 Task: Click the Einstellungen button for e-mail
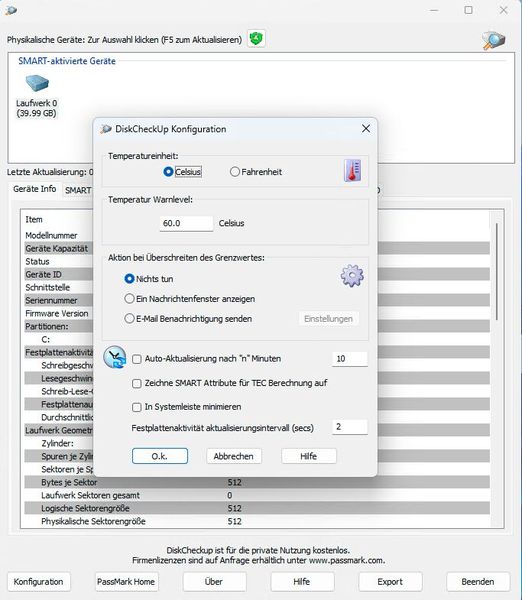tap(328, 319)
